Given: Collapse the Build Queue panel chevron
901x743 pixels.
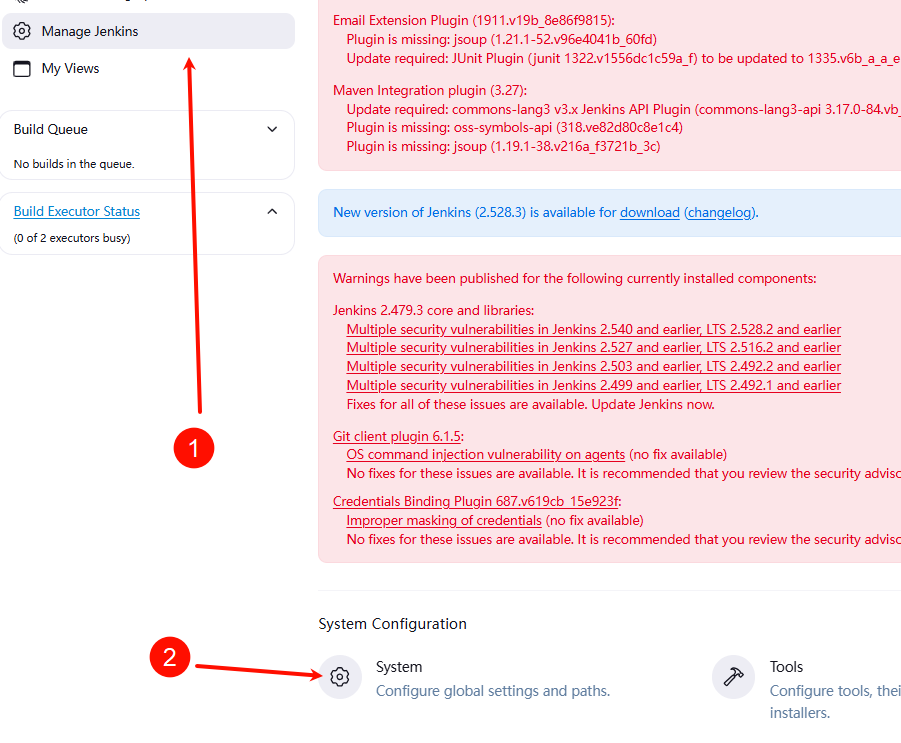Looking at the screenshot, I should click(x=272, y=129).
